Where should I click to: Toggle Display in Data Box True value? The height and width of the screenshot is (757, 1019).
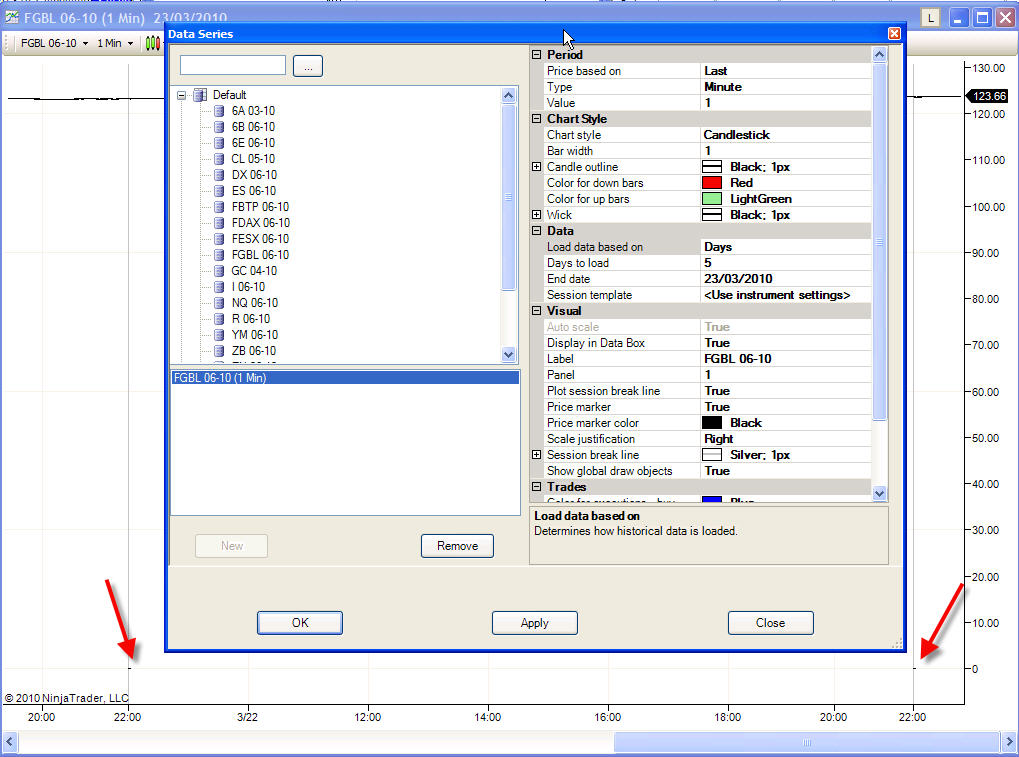[786, 343]
